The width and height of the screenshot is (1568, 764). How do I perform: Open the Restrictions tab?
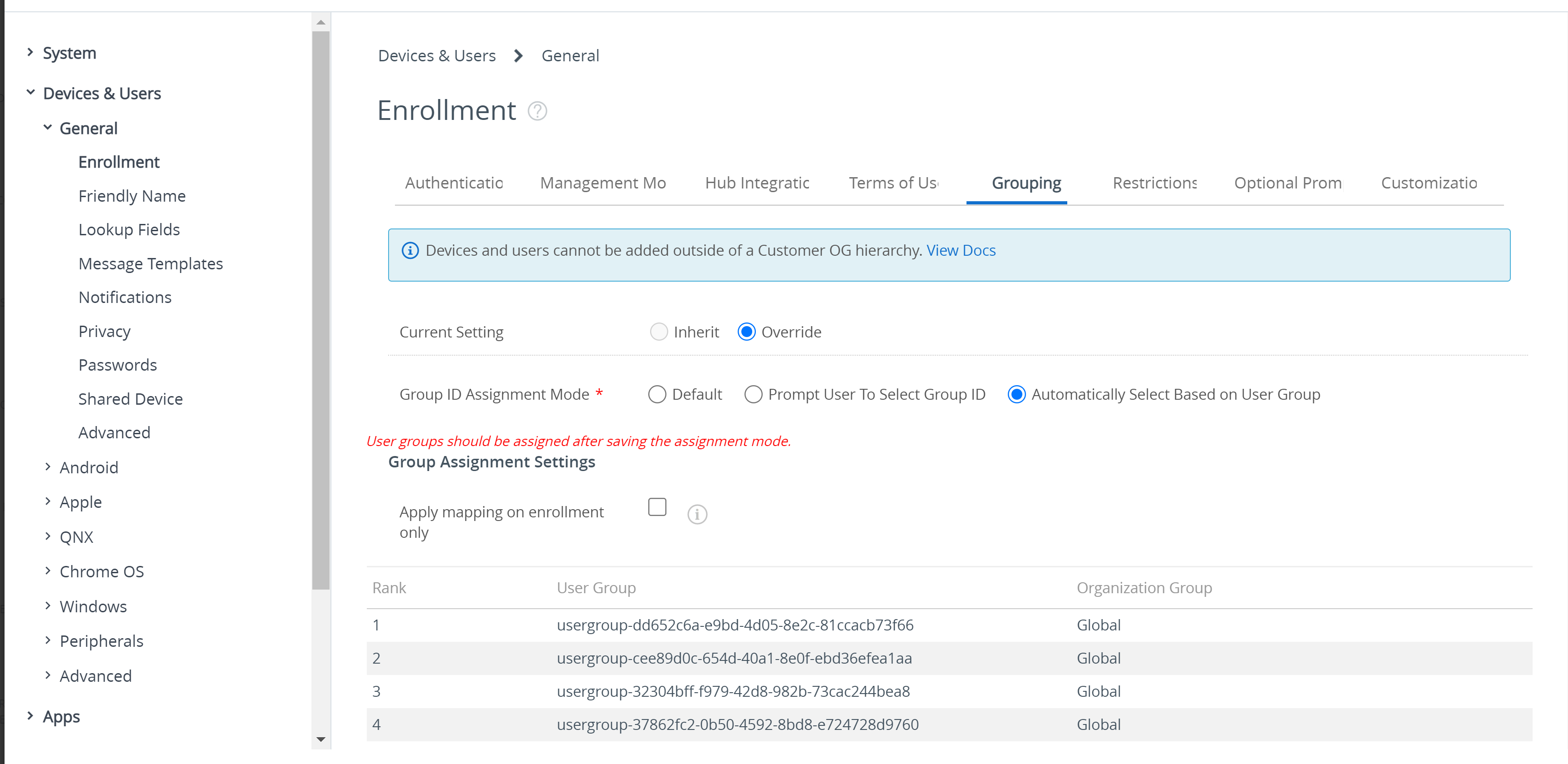[1154, 183]
